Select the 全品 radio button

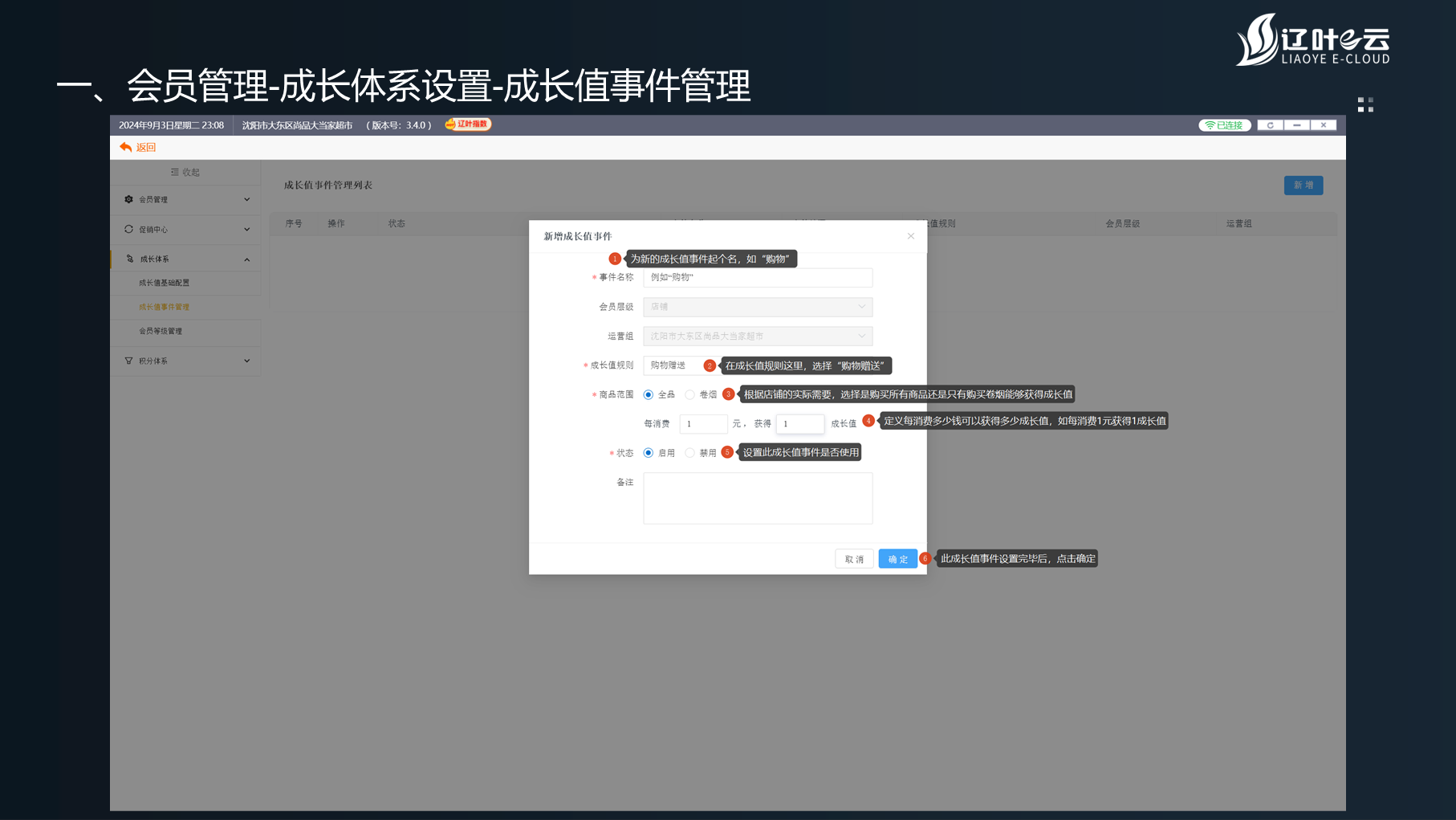649,394
